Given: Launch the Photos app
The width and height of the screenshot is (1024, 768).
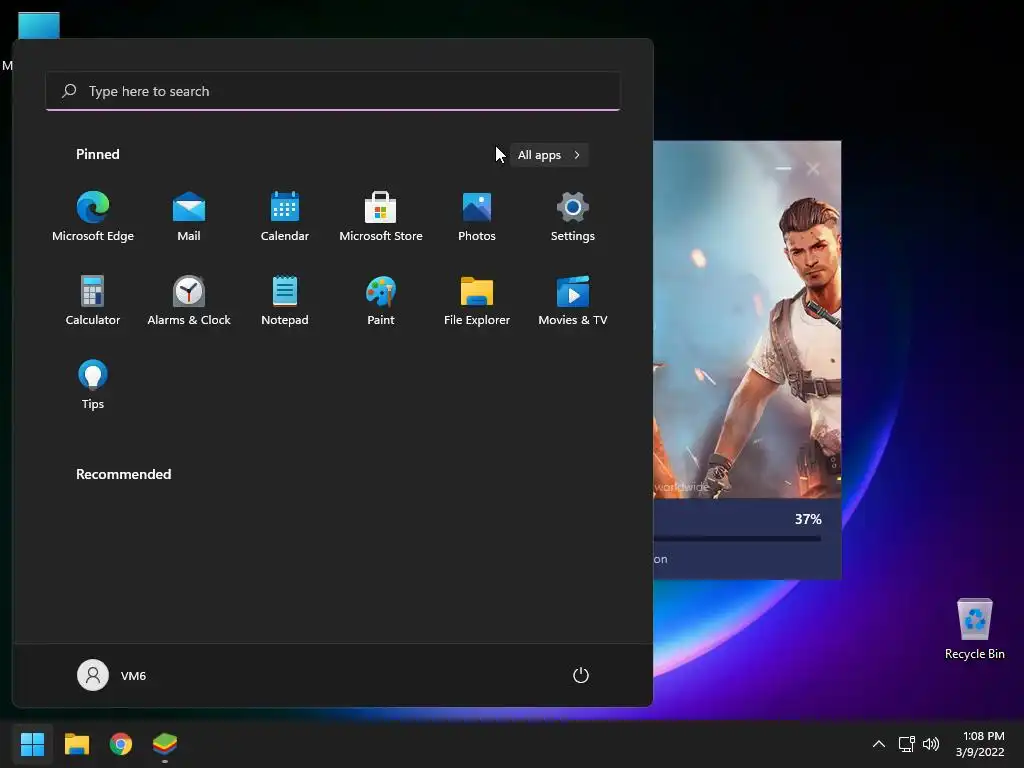Looking at the screenshot, I should 477,217.
